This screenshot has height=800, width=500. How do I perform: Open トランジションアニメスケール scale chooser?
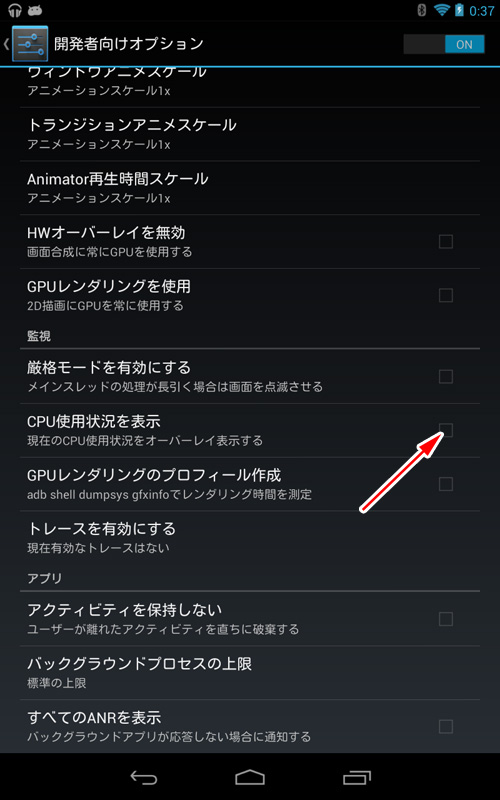pyautogui.click(x=250, y=134)
